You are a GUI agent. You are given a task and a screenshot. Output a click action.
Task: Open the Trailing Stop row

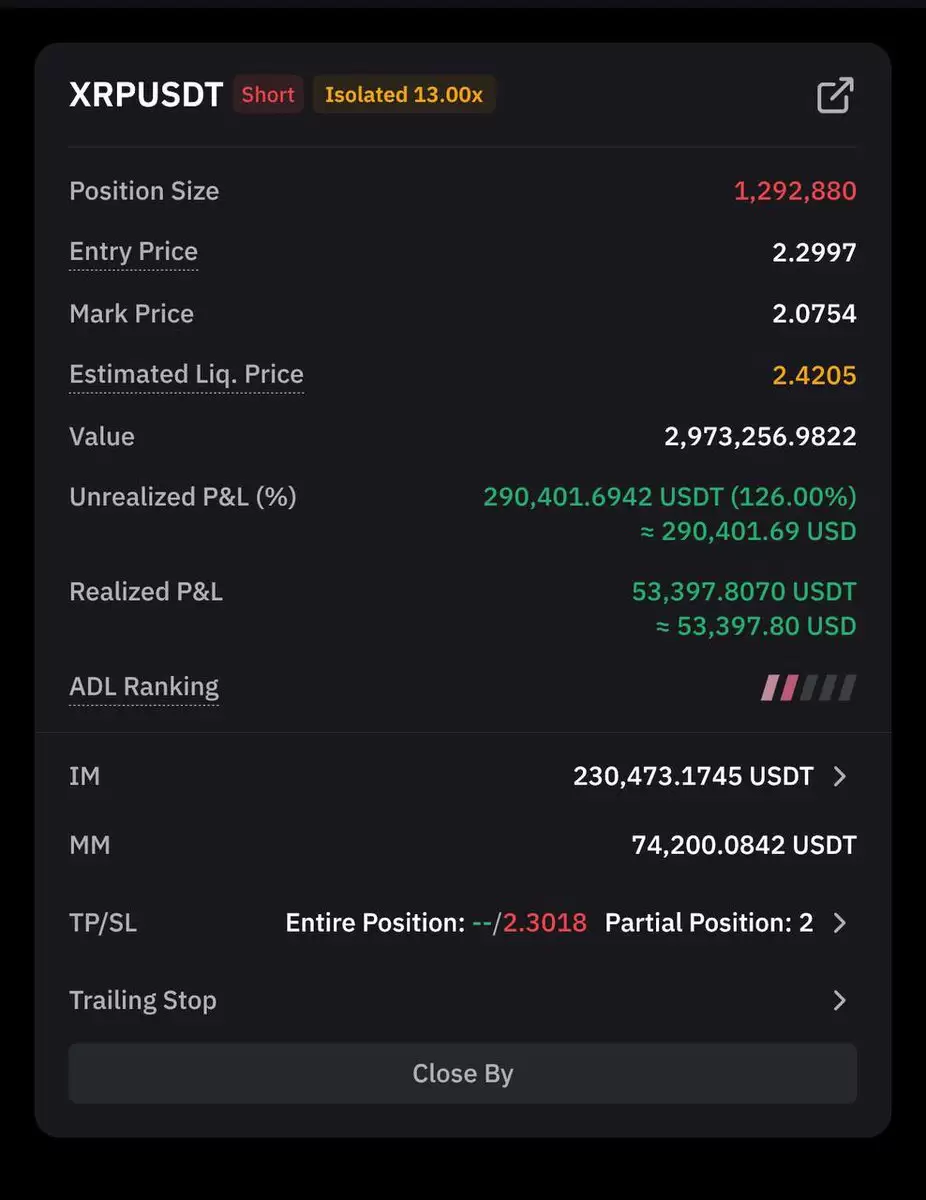tap(463, 1000)
